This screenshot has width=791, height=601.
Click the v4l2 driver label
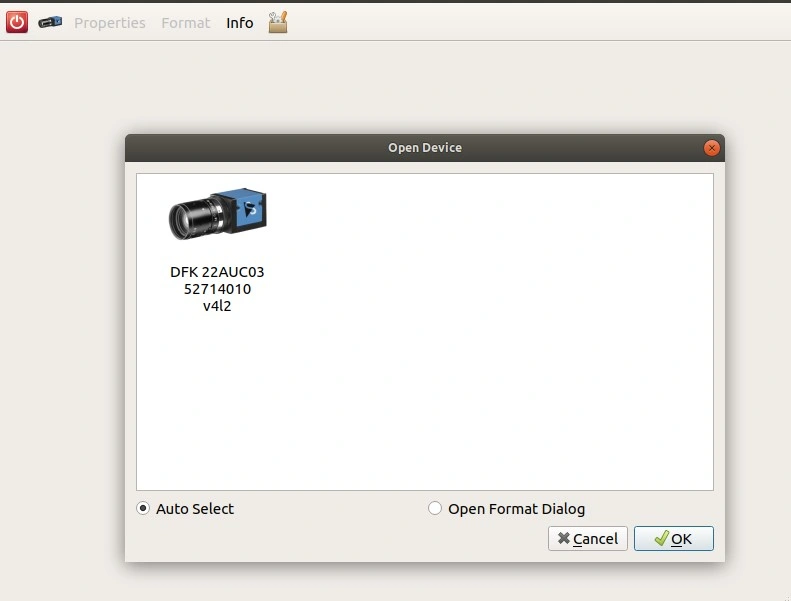tap(217, 306)
